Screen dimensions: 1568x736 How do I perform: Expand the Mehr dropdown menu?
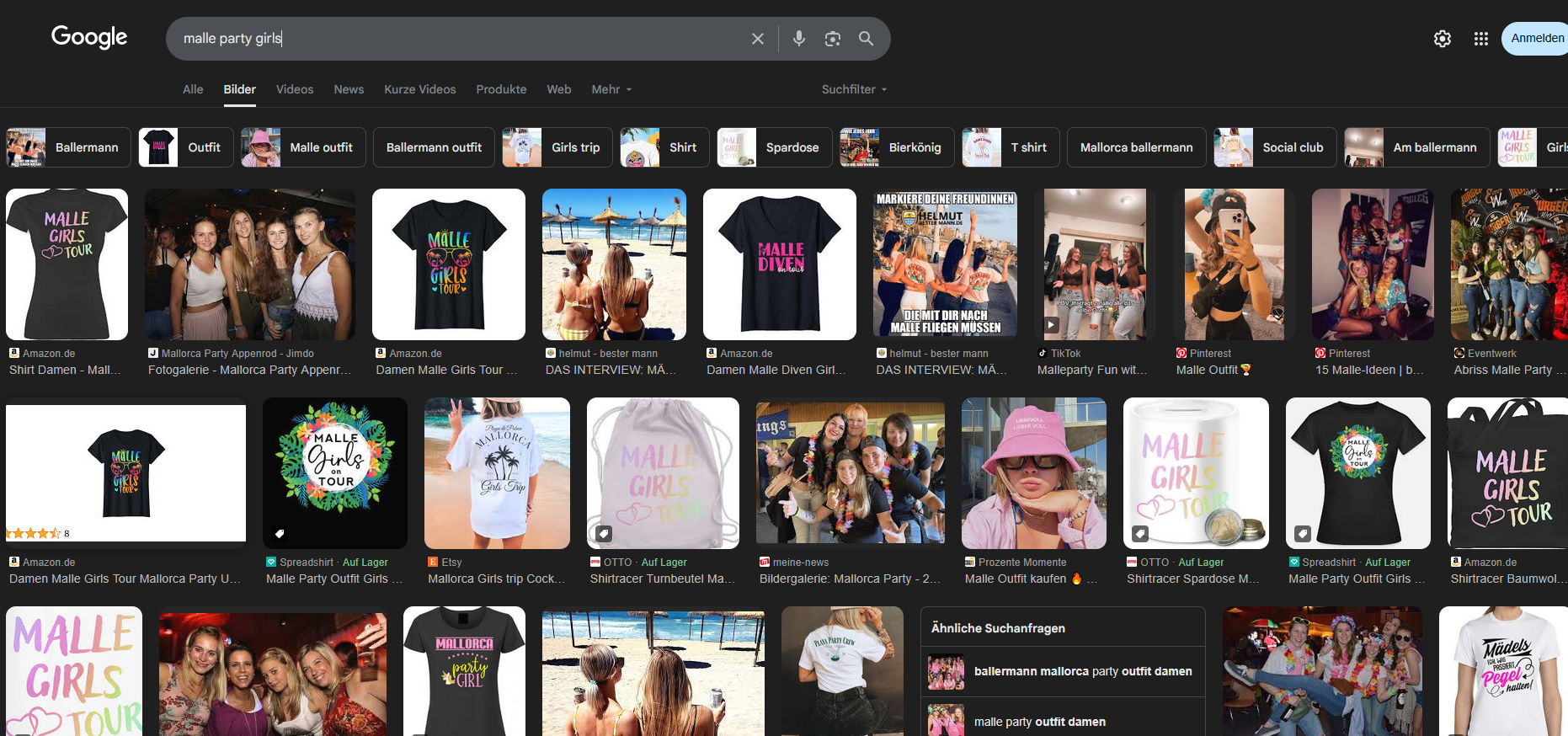click(x=611, y=89)
